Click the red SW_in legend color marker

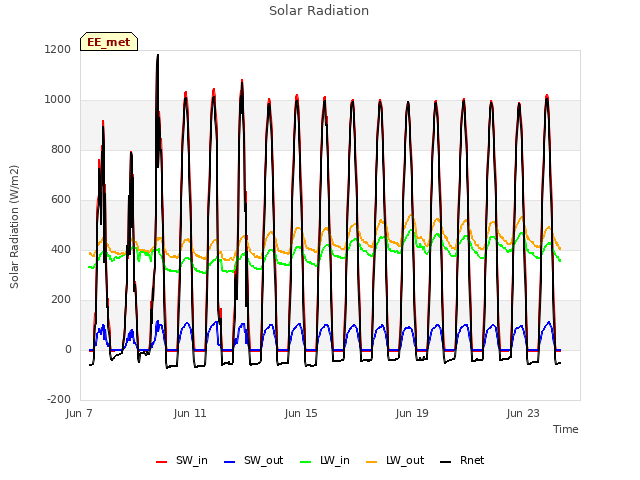[162, 462]
